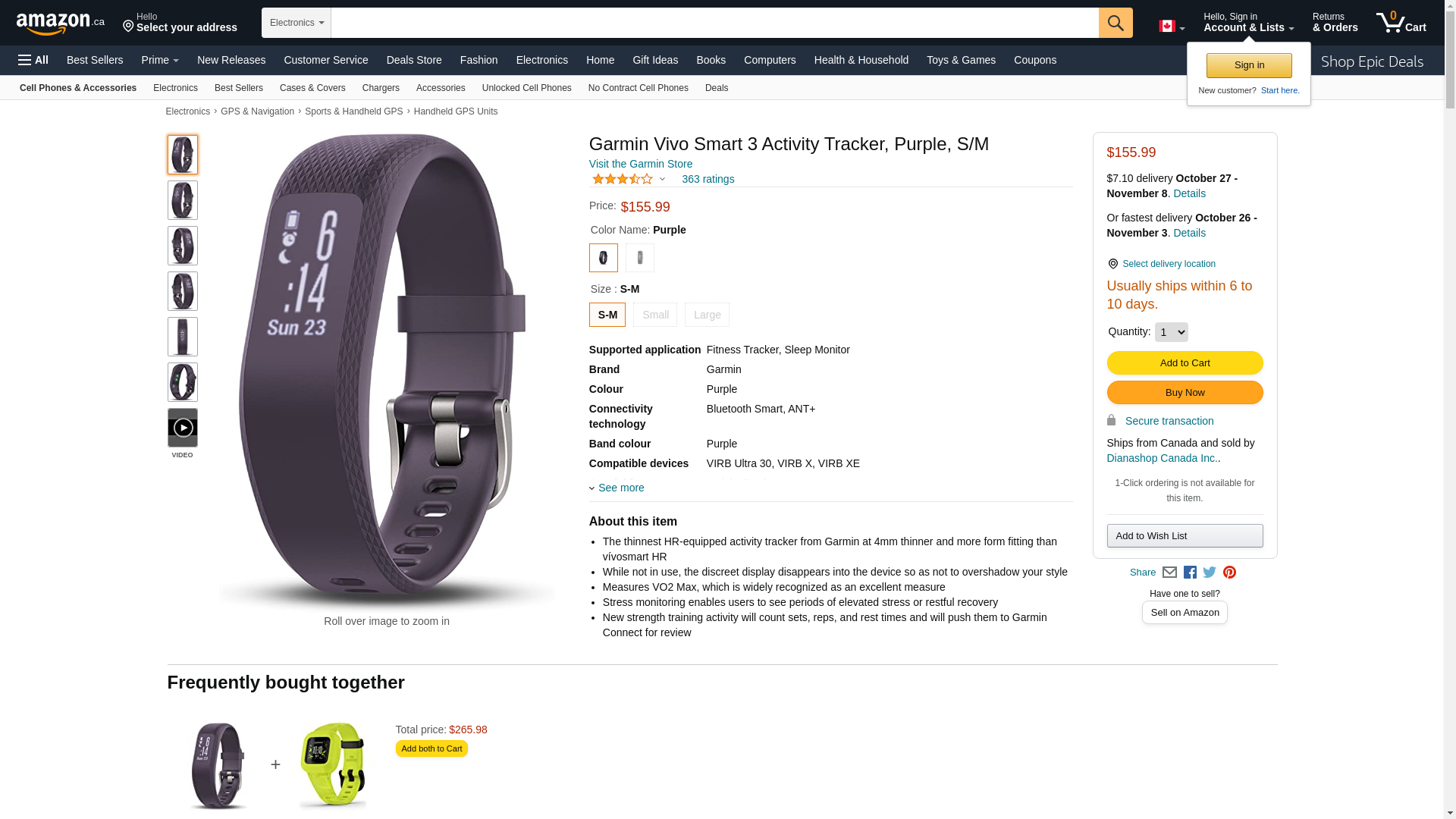Visit the Garmin Store link
Image resolution: width=1456 pixels, height=819 pixels.
coord(641,164)
